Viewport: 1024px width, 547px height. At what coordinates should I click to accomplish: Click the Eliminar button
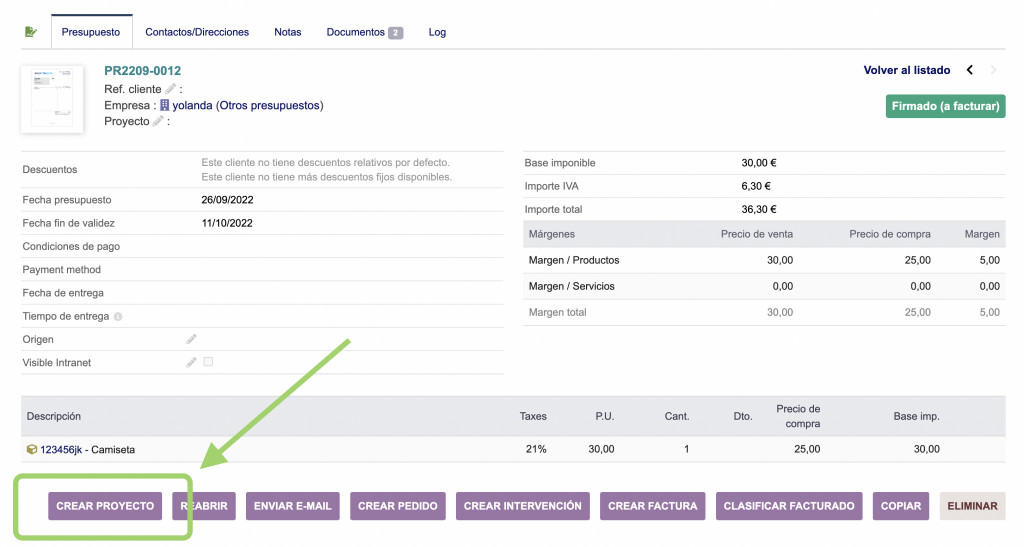pyautogui.click(x=972, y=506)
